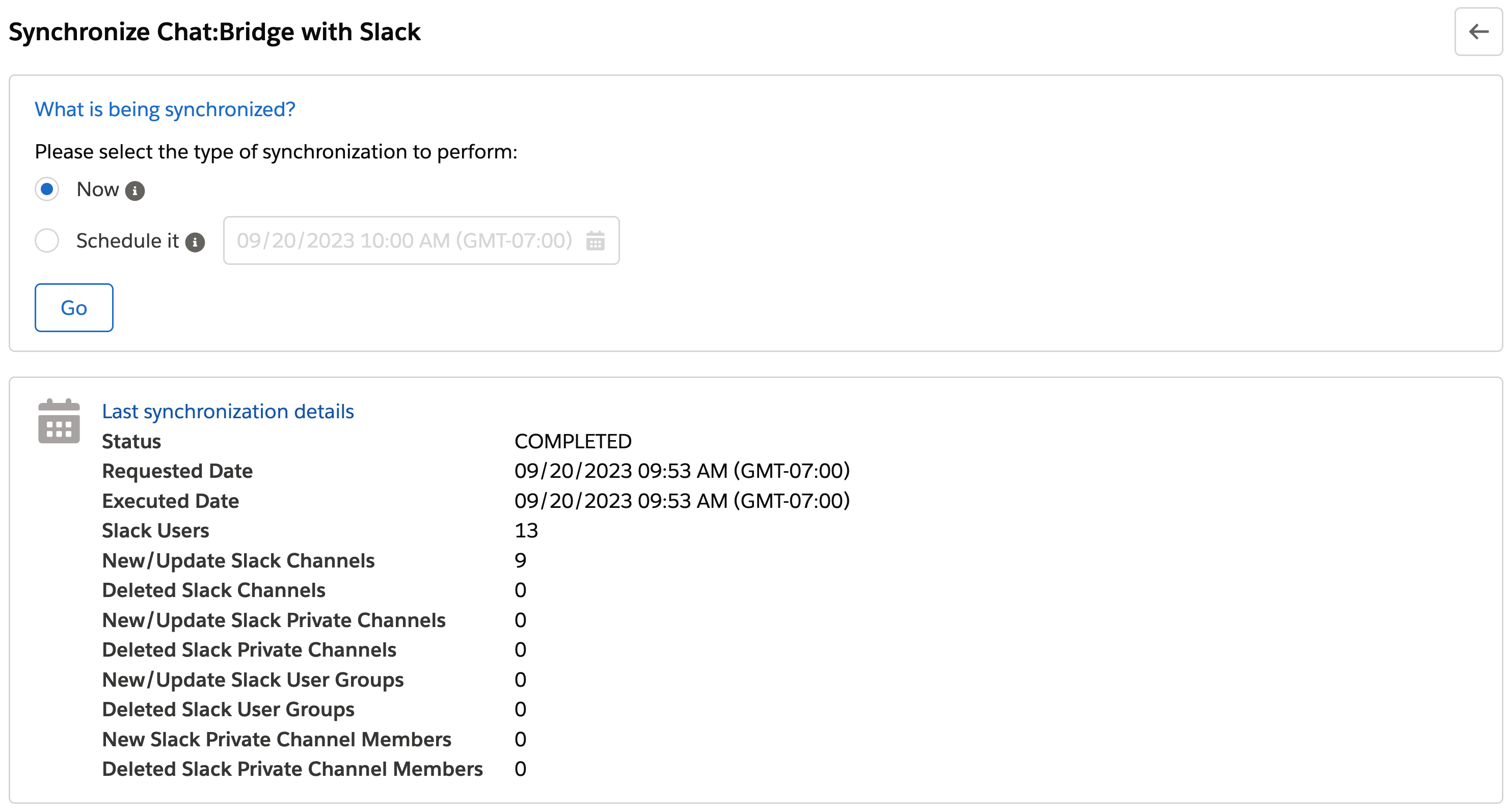
Task: Click the "Deleted Slack Private Channel Members" label
Action: click(x=292, y=769)
